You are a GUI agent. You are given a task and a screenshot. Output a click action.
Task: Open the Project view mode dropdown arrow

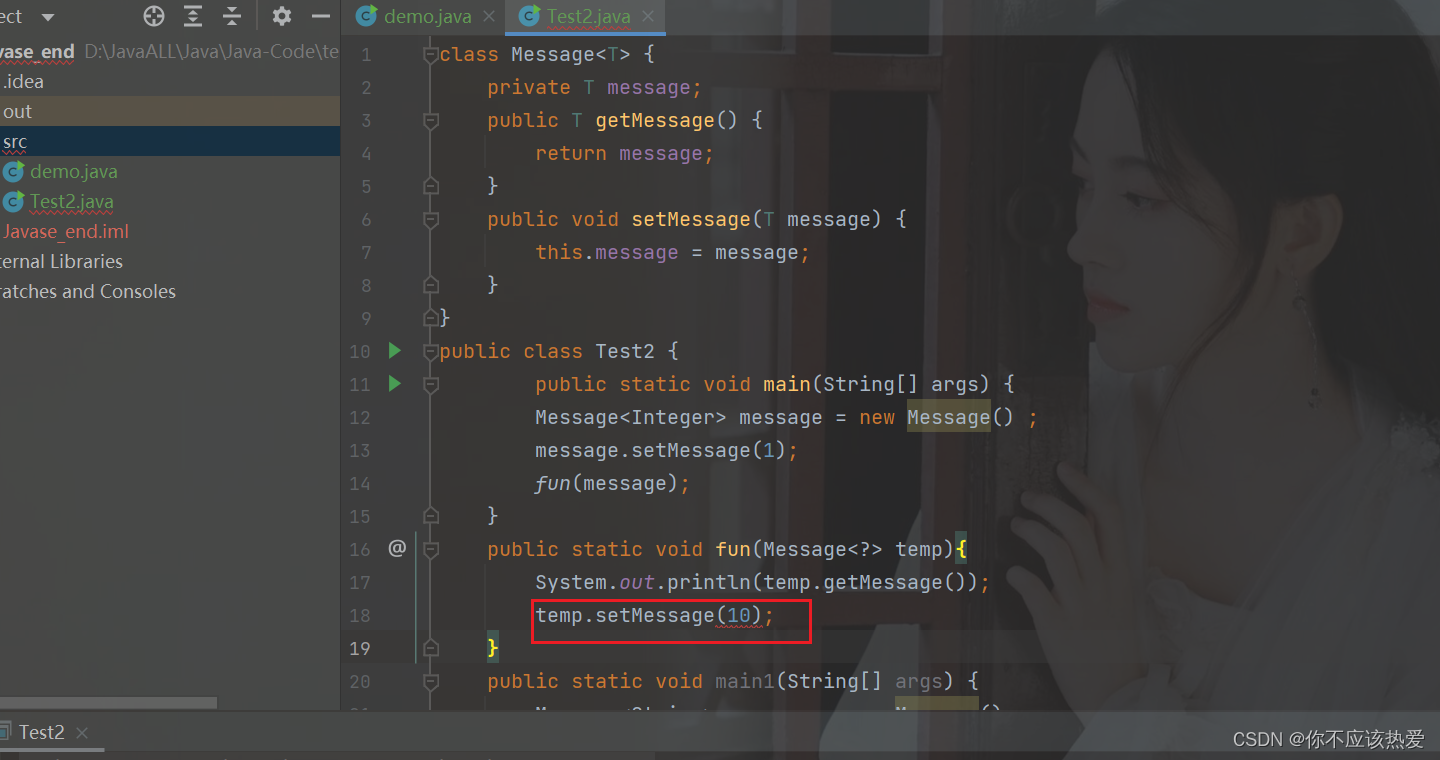pyautogui.click(x=47, y=16)
